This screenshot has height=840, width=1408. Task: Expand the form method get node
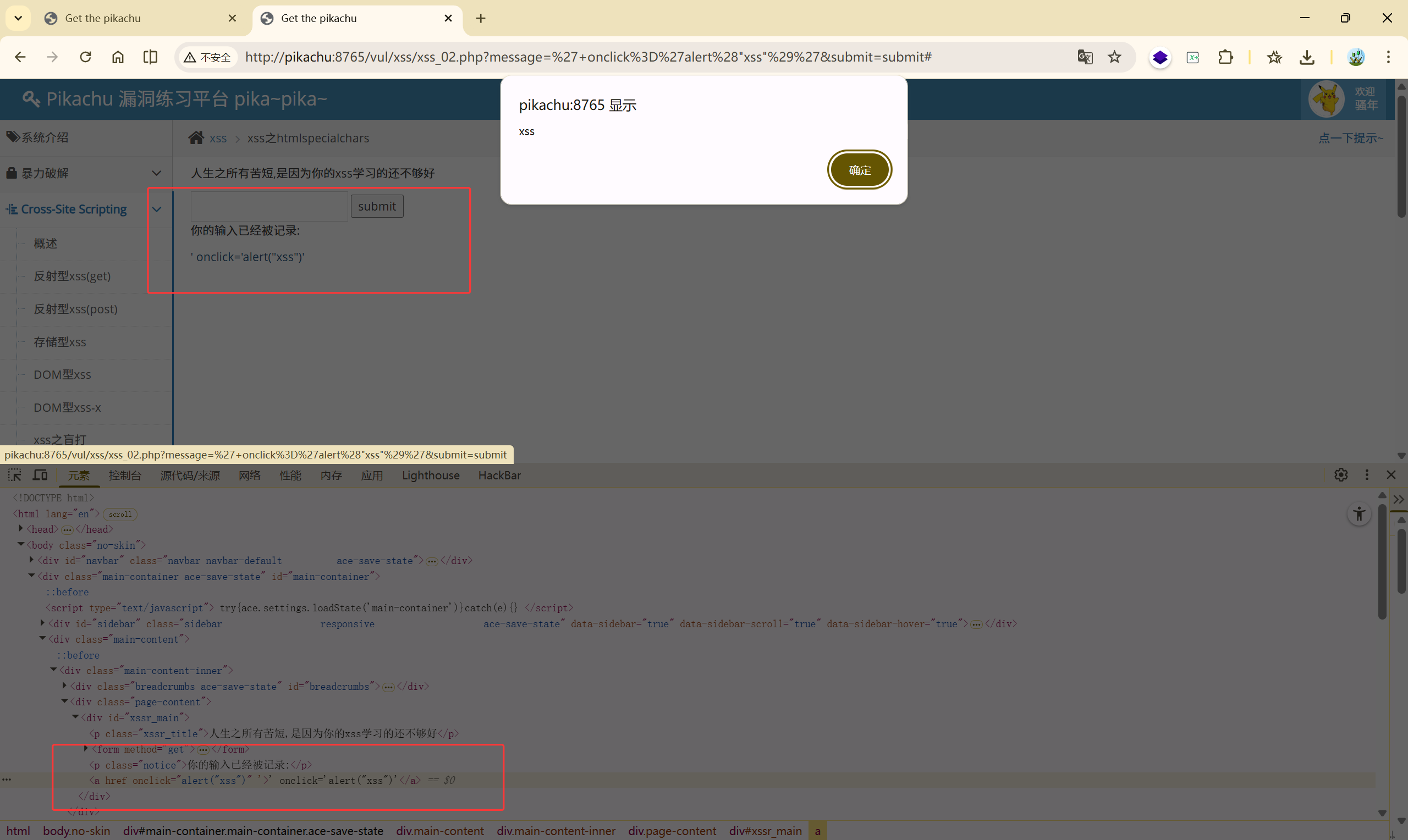click(x=86, y=749)
